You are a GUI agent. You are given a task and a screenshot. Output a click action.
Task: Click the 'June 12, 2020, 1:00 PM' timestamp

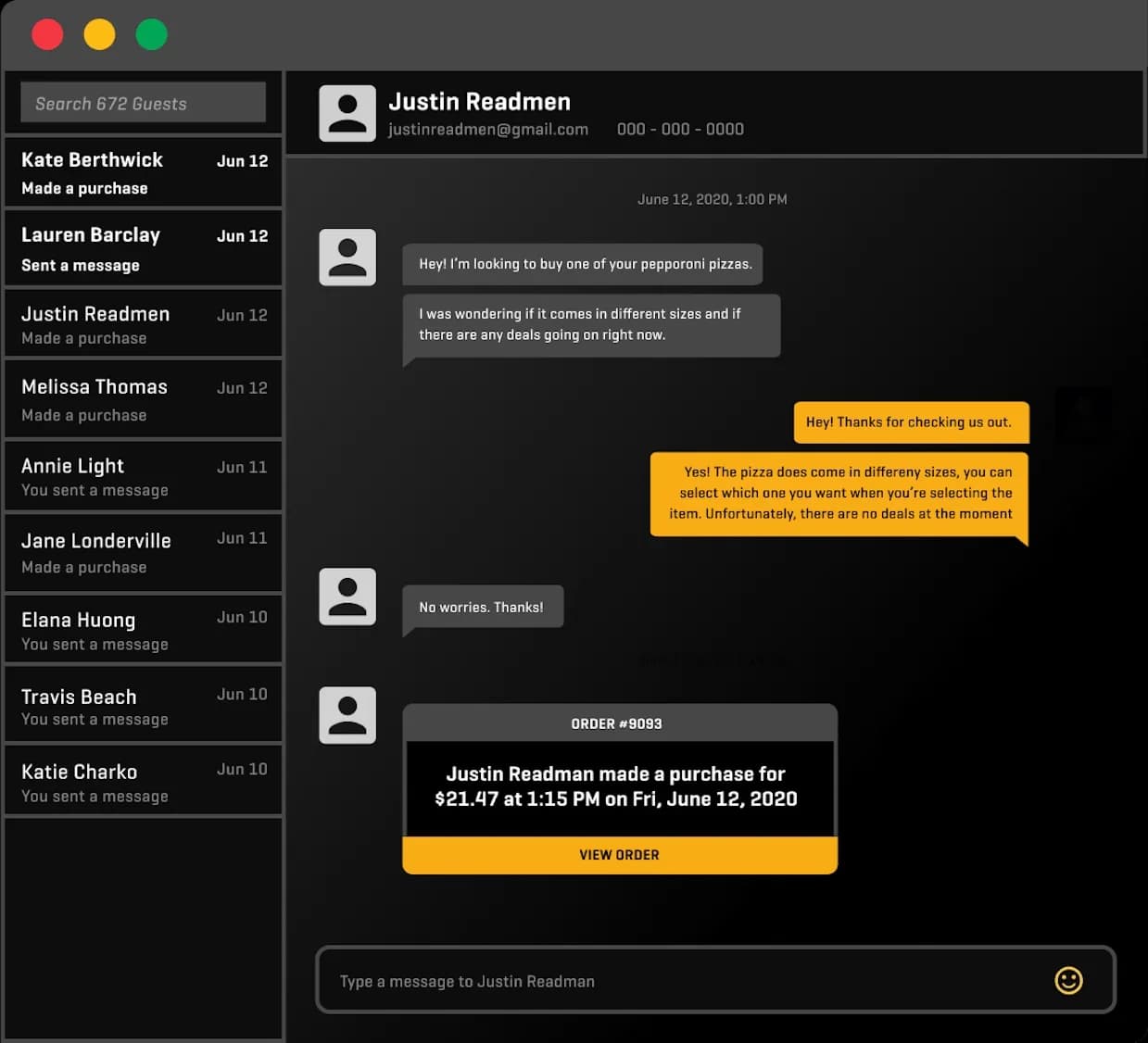pos(713,199)
